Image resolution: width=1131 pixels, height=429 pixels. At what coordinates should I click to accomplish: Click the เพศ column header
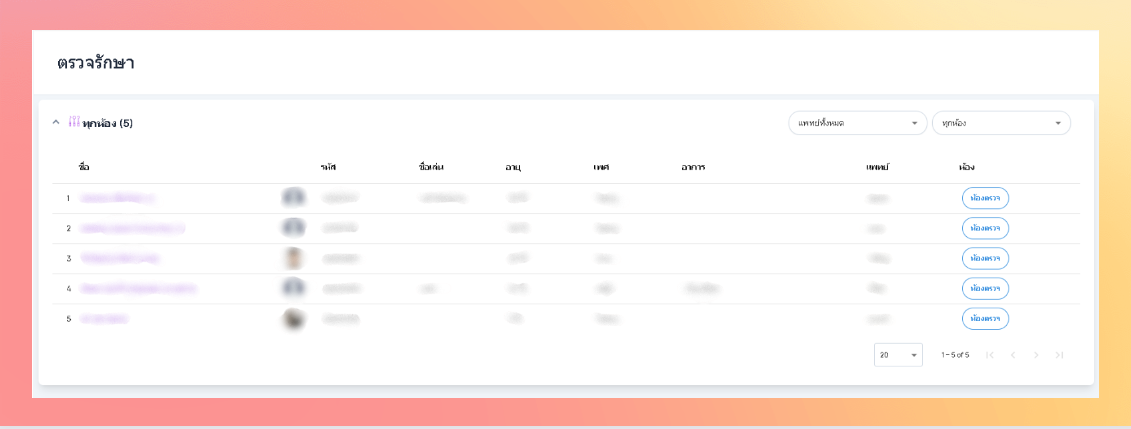pyautogui.click(x=601, y=167)
